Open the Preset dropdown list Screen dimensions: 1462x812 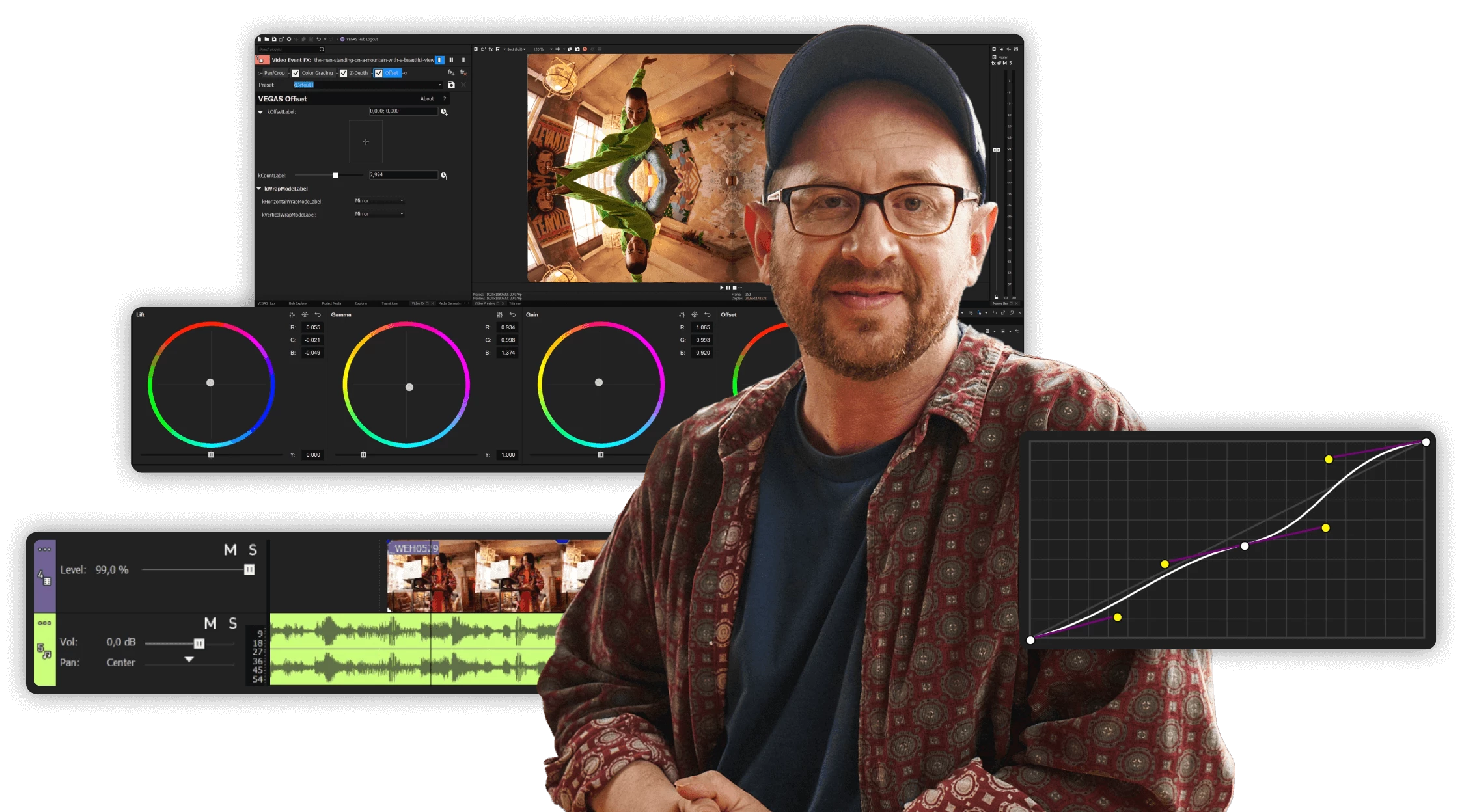pos(440,85)
